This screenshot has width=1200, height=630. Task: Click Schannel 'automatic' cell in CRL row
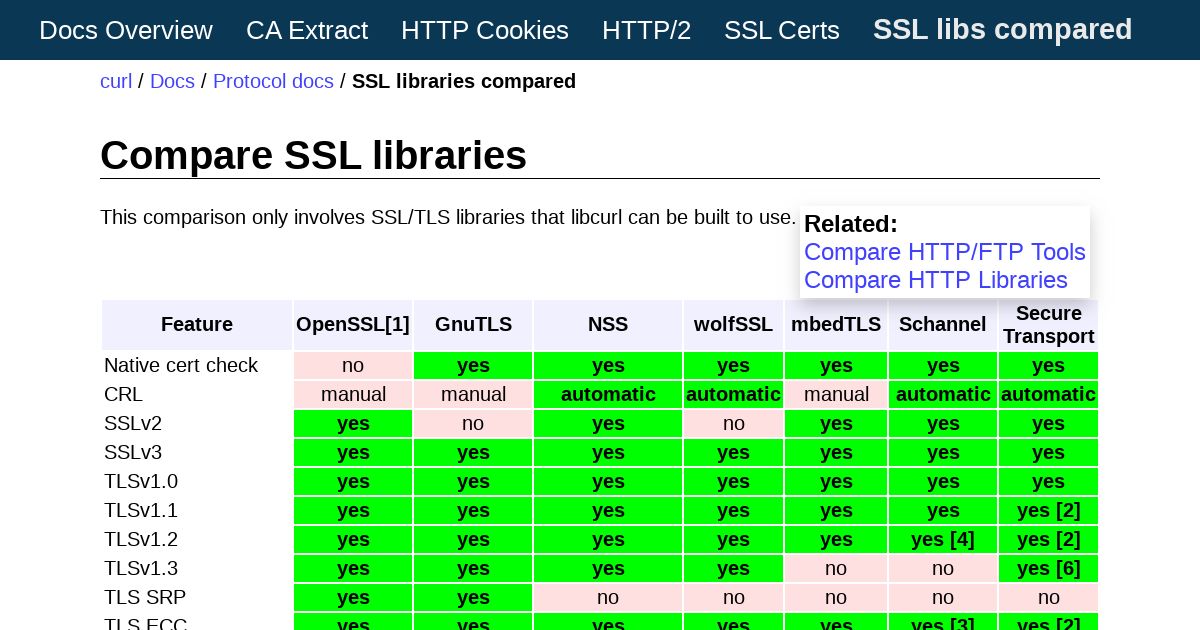[x=943, y=394]
